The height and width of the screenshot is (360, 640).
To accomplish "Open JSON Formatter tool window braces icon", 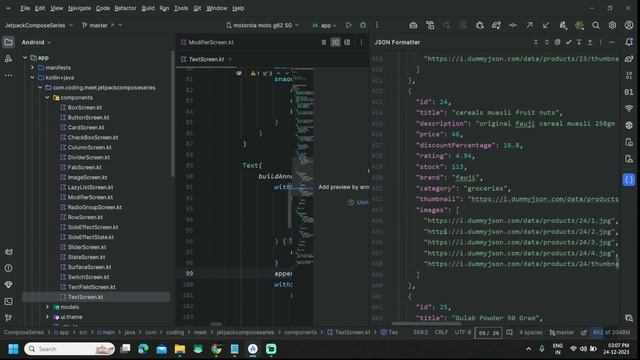I will coord(629,180).
